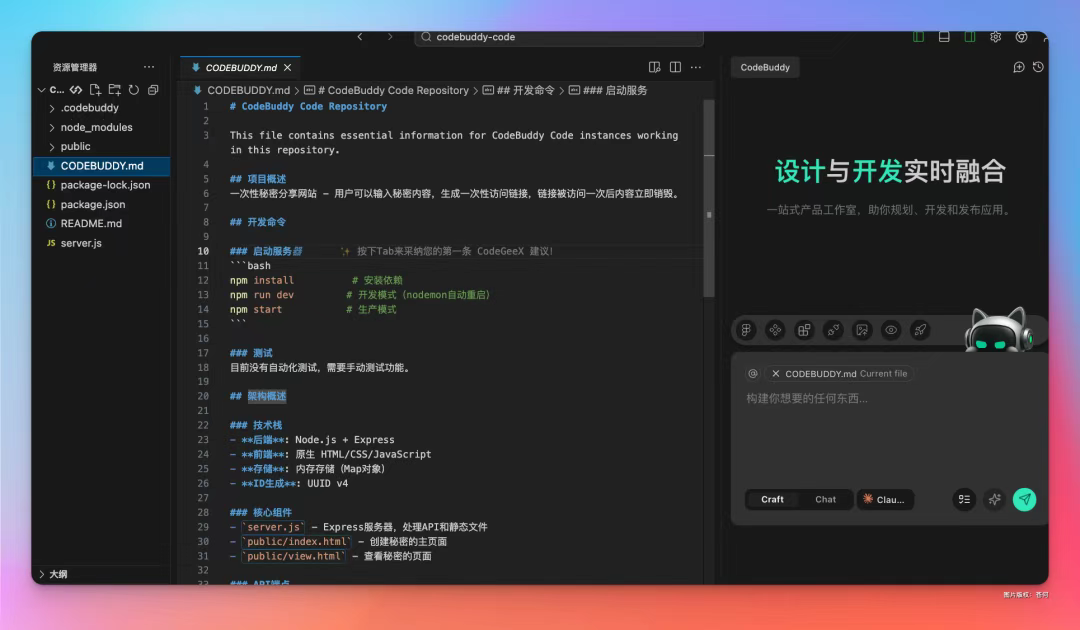Screen dimensions: 1080x630
Task: Switch to Chat mode
Action: click(x=825, y=499)
